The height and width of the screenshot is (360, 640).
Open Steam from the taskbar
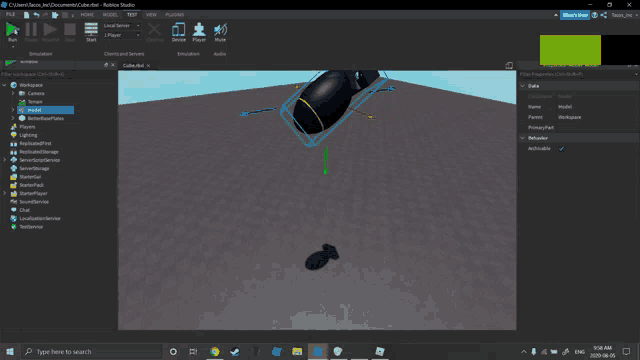pyautogui.click(x=235, y=351)
